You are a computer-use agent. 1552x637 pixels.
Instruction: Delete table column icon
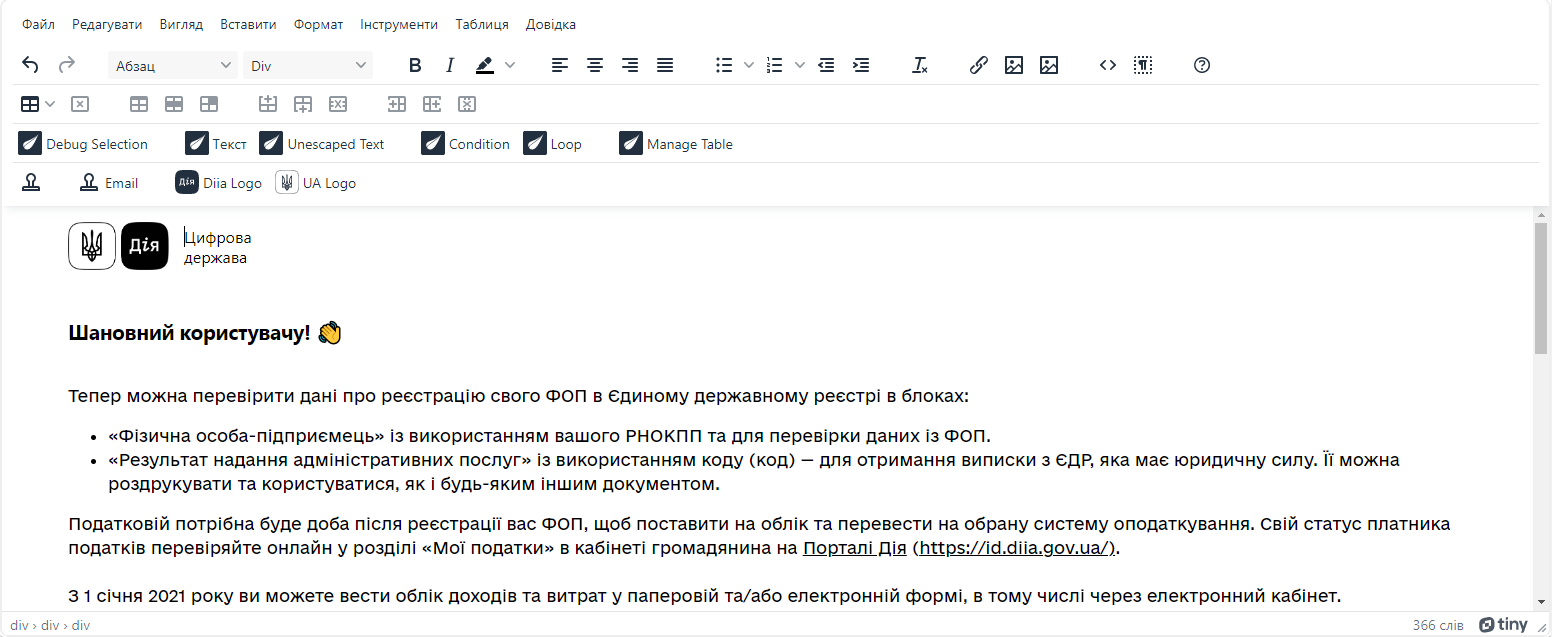coord(467,104)
